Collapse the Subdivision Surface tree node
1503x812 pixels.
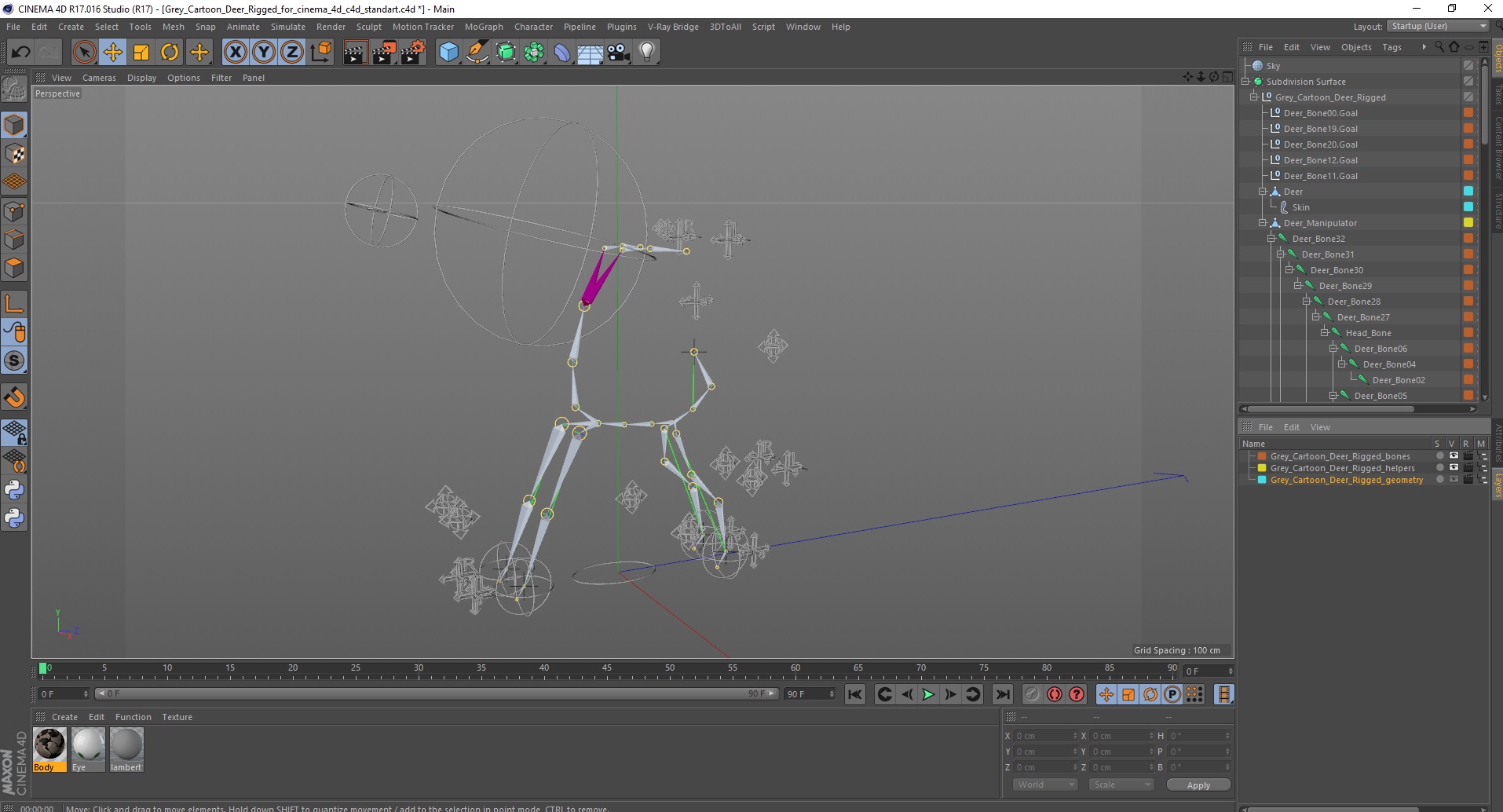pyautogui.click(x=1245, y=82)
